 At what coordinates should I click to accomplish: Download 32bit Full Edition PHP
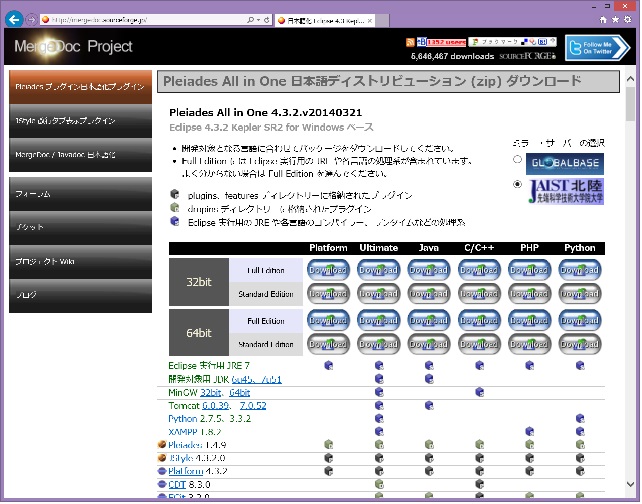tap(529, 271)
